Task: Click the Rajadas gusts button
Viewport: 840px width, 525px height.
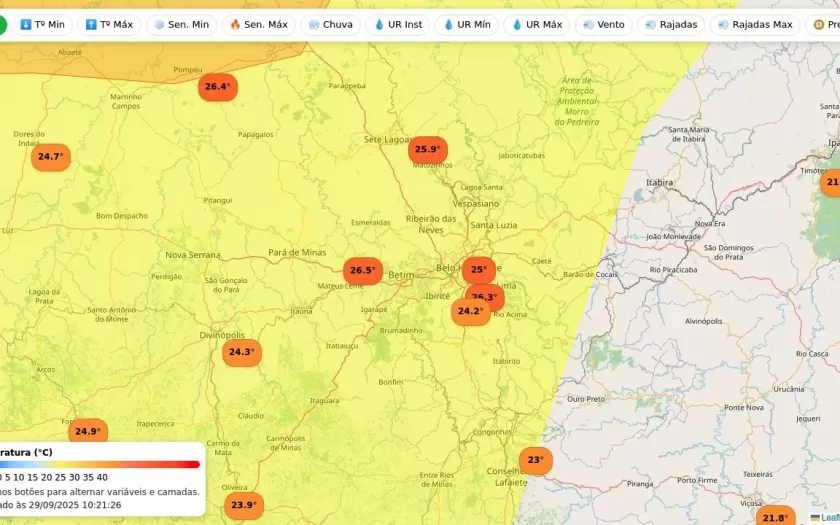Action: coord(671,24)
